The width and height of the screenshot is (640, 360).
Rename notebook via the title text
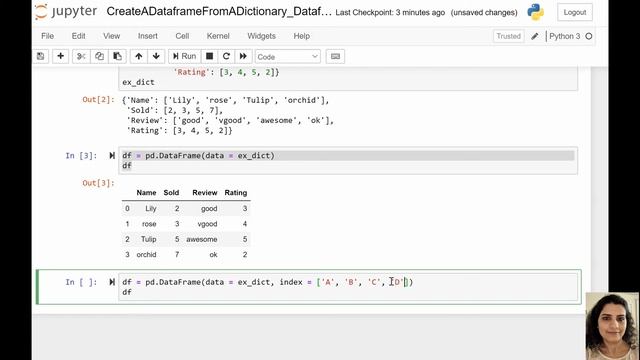pyautogui.click(x=219, y=11)
